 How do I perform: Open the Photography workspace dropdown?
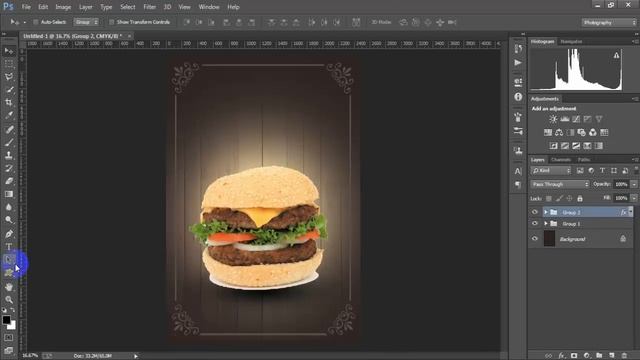tap(609, 22)
